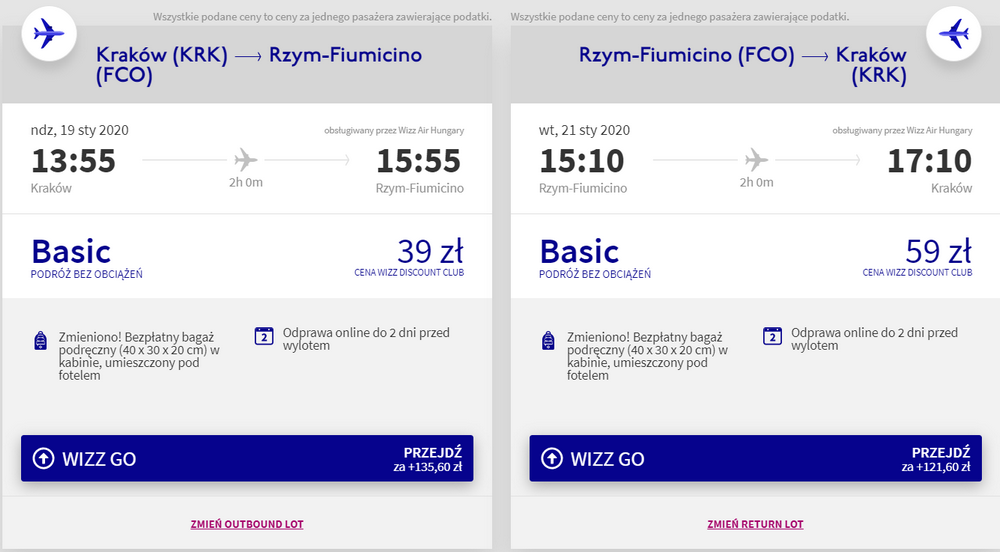Click the 13:55 departure time

[73, 161]
